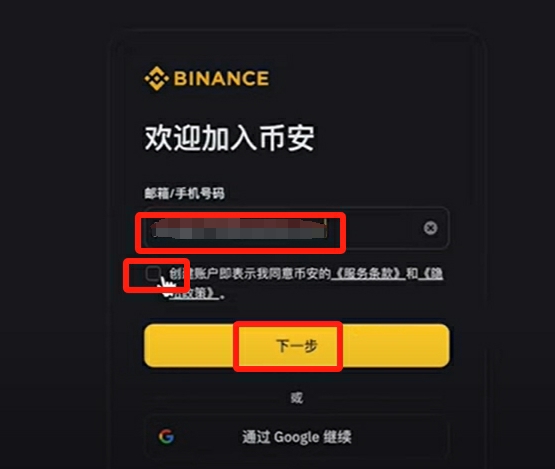The image size is (555, 469).
Task: Click the 欢迎加入币安 heading
Action: pyautogui.click(x=229, y=138)
